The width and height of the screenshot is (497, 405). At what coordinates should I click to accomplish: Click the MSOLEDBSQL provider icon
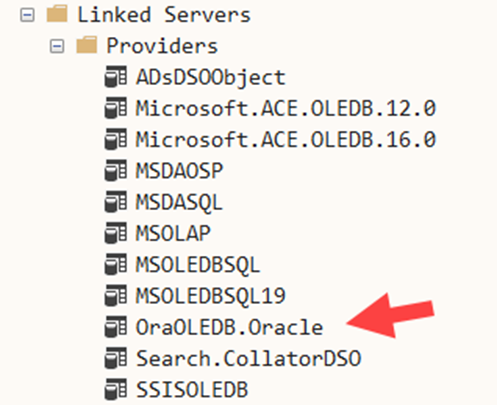point(116,264)
